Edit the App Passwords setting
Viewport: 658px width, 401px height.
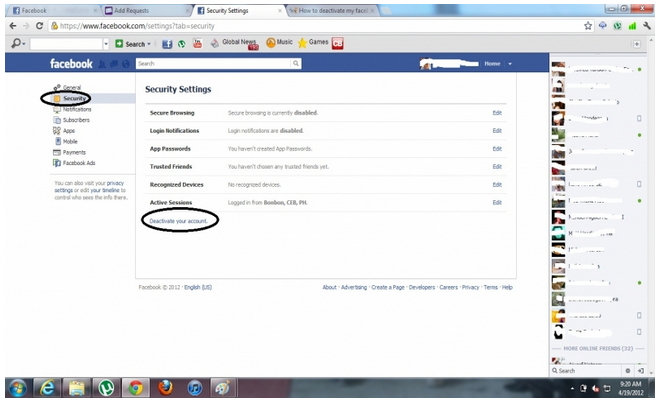click(497, 149)
